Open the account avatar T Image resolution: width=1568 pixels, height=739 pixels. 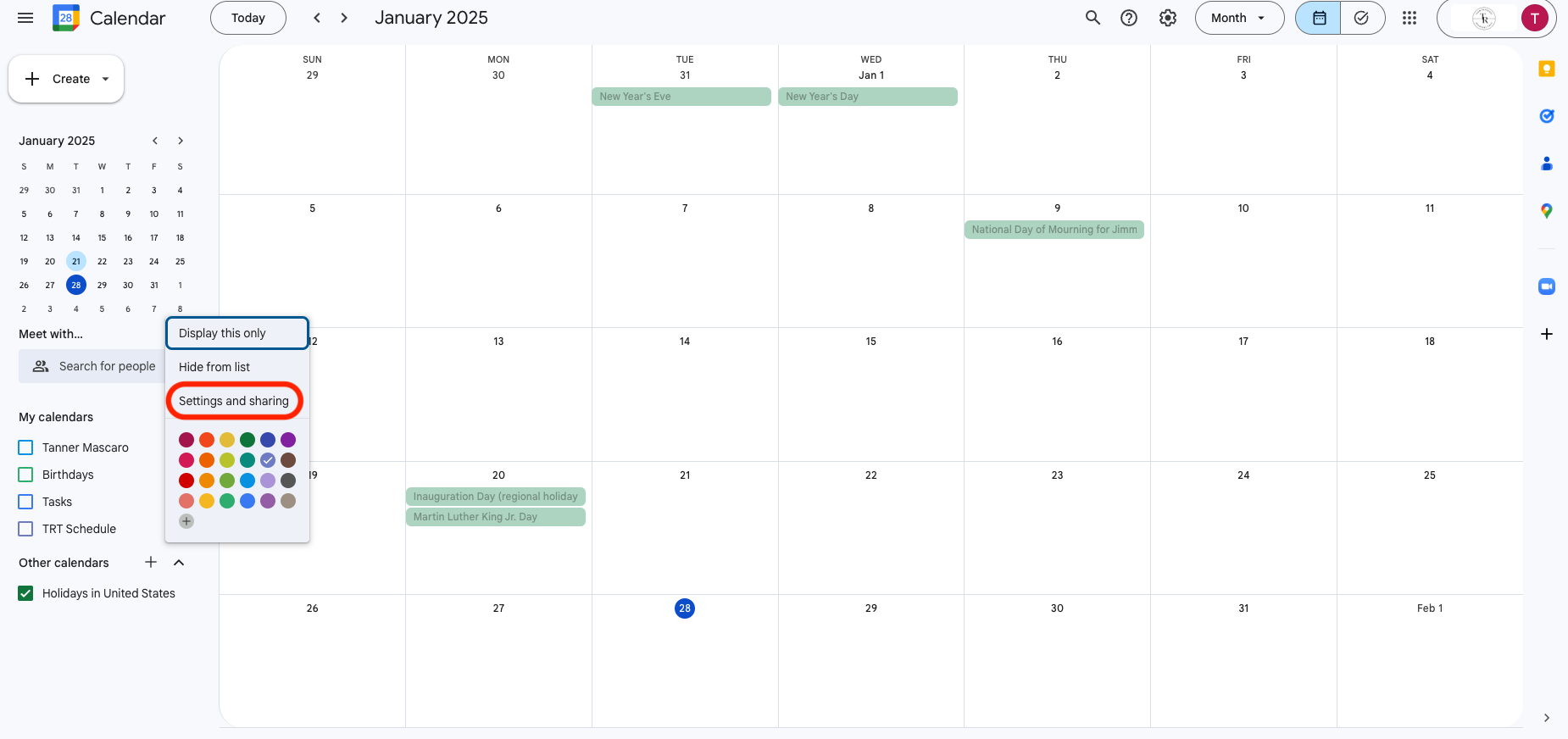pyautogui.click(x=1534, y=18)
